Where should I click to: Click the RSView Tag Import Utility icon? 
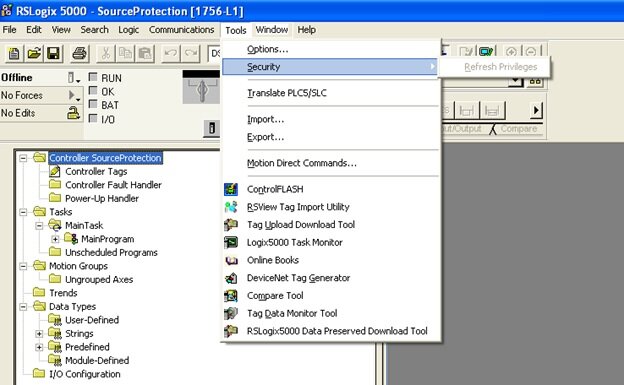click(231, 207)
